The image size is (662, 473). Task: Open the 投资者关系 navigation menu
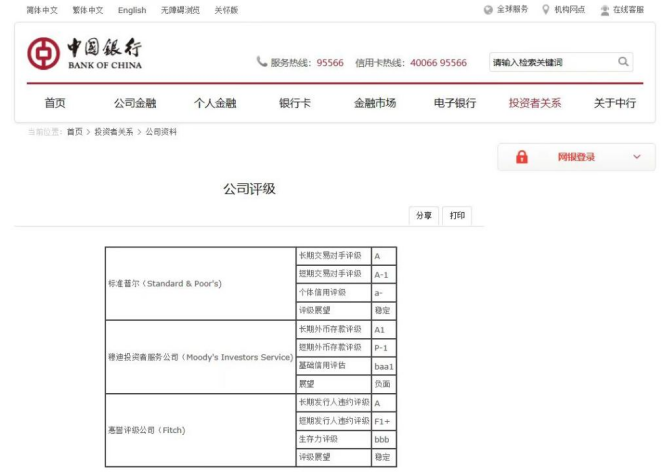coord(534,103)
